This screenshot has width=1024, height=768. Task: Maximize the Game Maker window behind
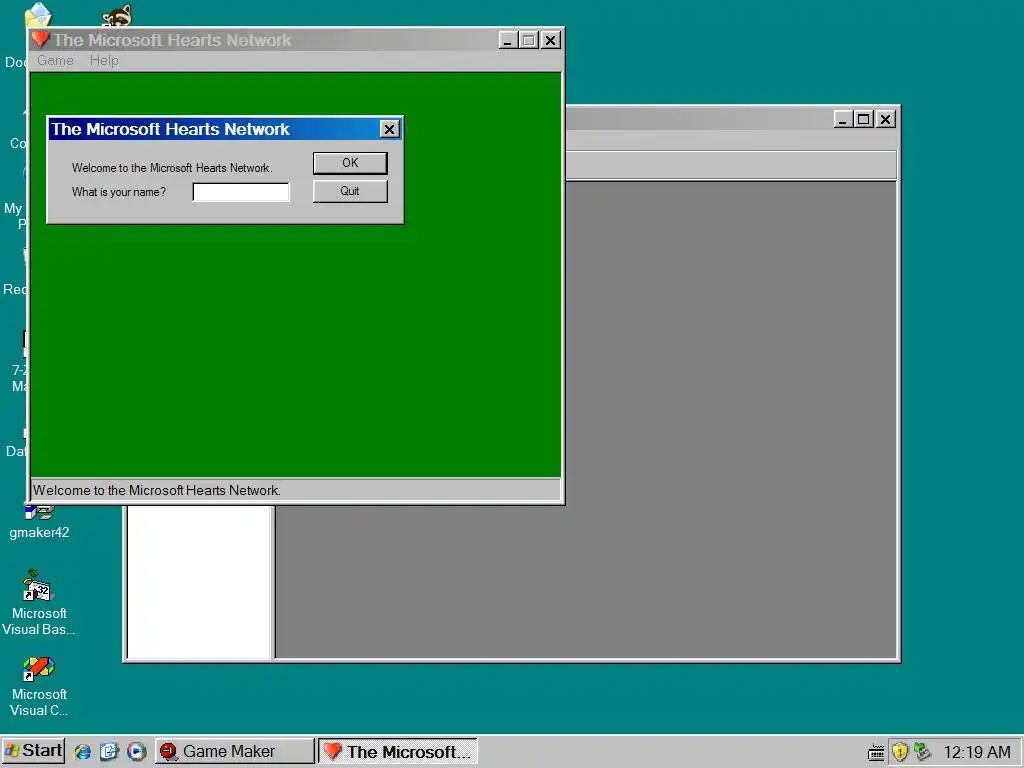pyautogui.click(x=864, y=120)
